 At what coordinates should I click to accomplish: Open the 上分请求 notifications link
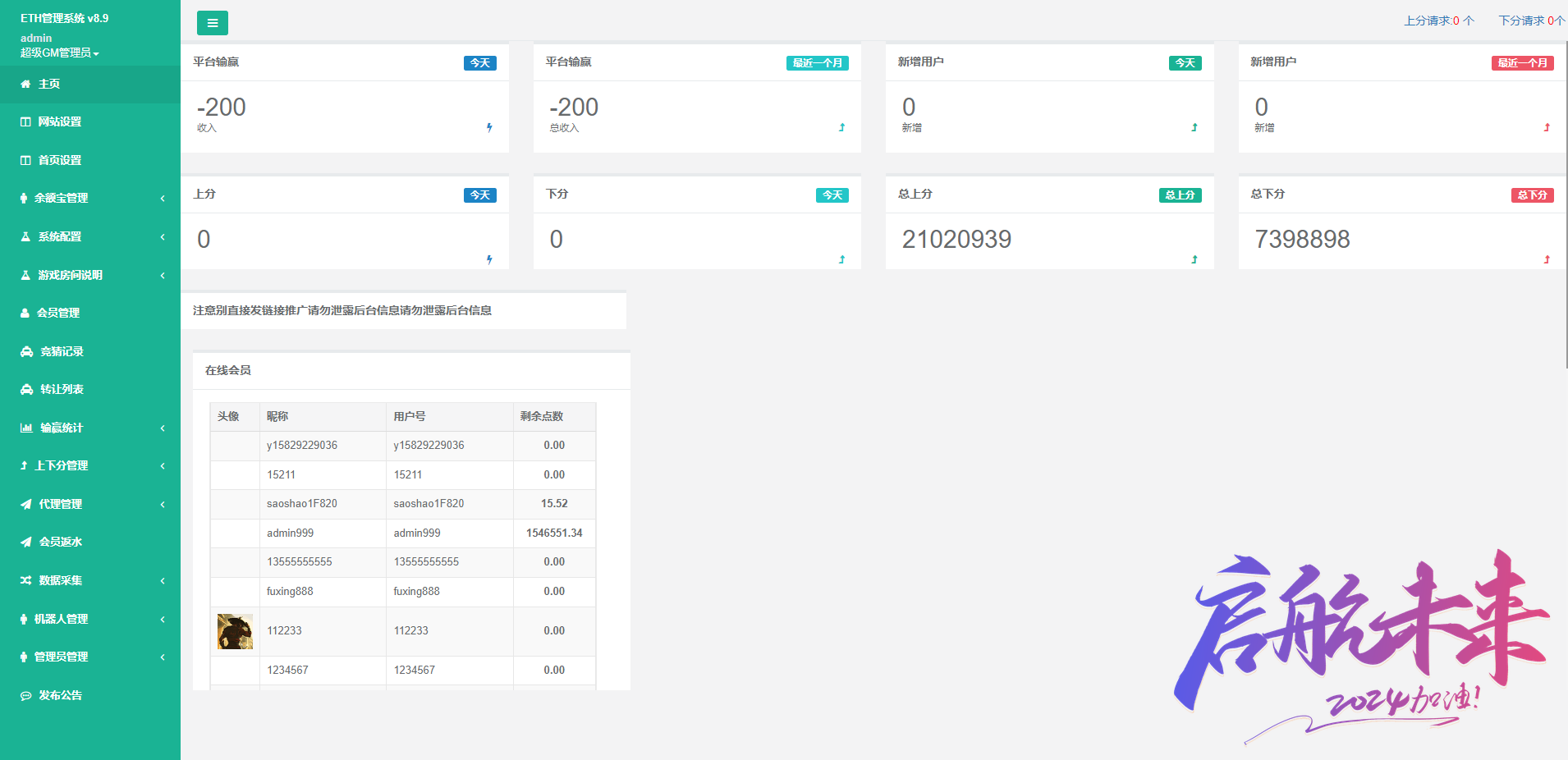1438,21
